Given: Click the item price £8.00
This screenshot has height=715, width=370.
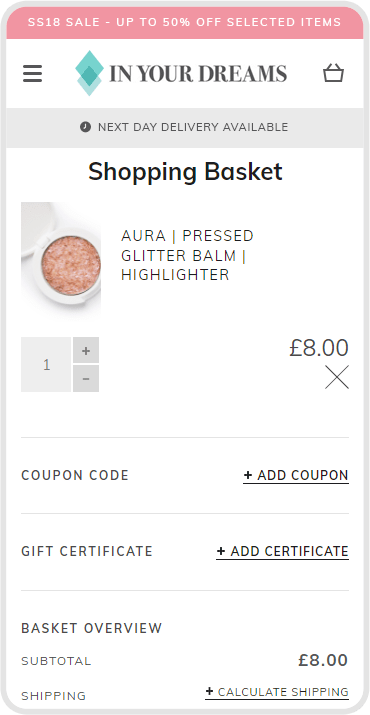Looking at the screenshot, I should pos(319,348).
